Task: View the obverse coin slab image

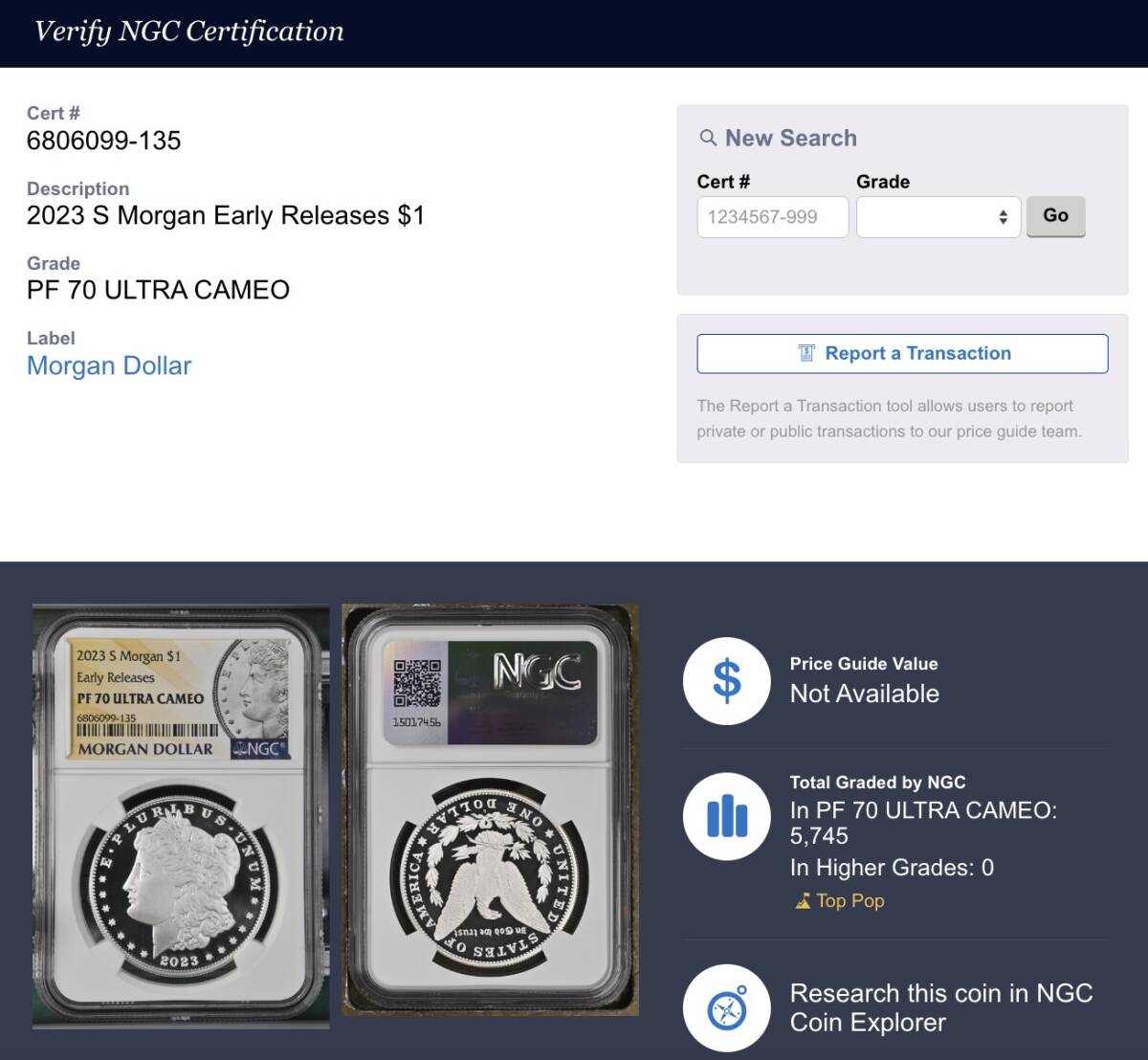Action: [181, 816]
